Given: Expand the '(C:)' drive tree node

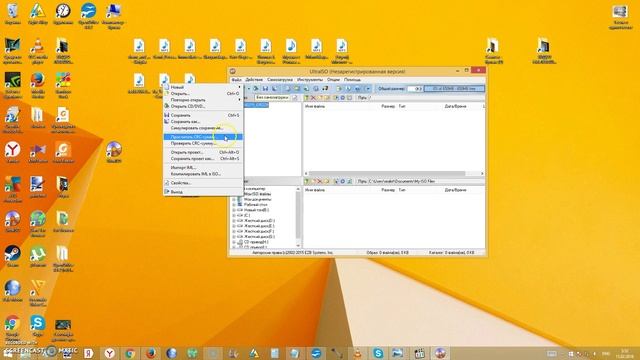Looking at the screenshot, I should (x=234, y=216).
